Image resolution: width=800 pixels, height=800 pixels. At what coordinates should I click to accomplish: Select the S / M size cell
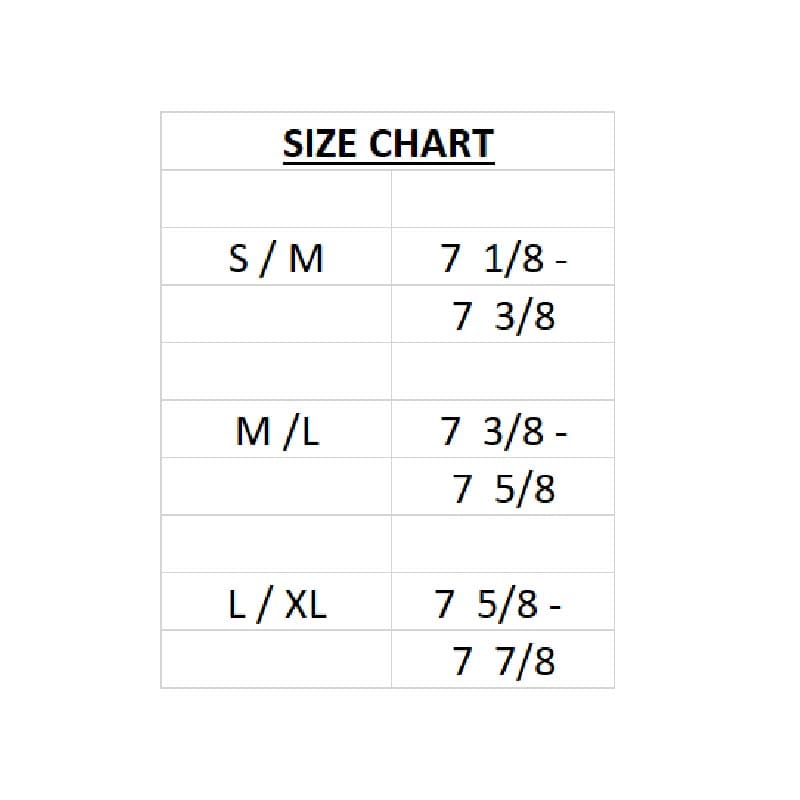[x=276, y=259]
